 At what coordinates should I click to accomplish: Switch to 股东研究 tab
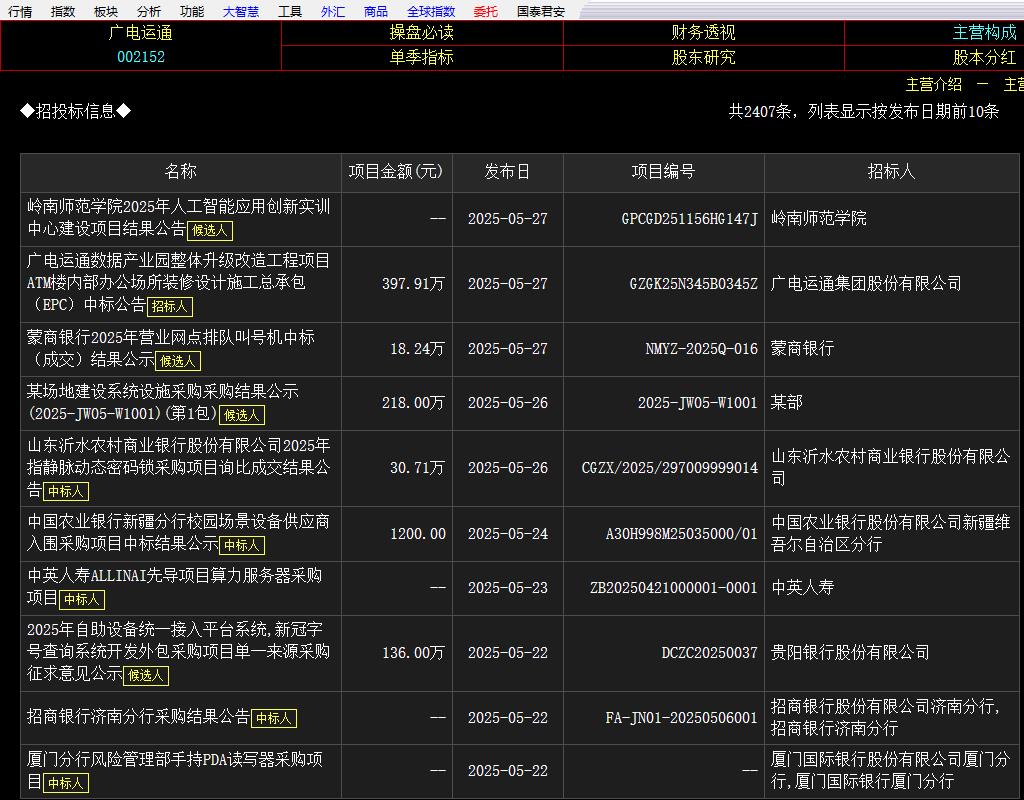pos(703,57)
